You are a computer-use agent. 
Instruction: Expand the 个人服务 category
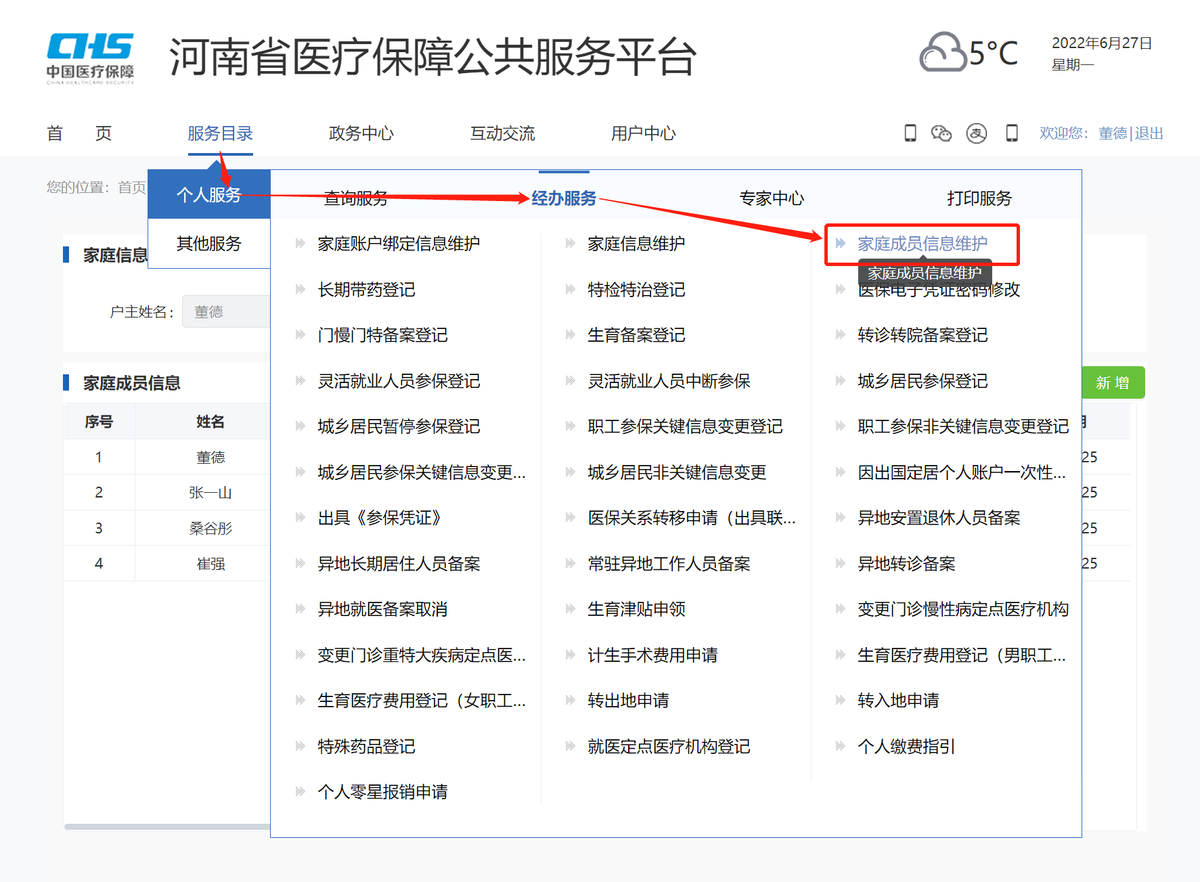pyautogui.click(x=209, y=195)
